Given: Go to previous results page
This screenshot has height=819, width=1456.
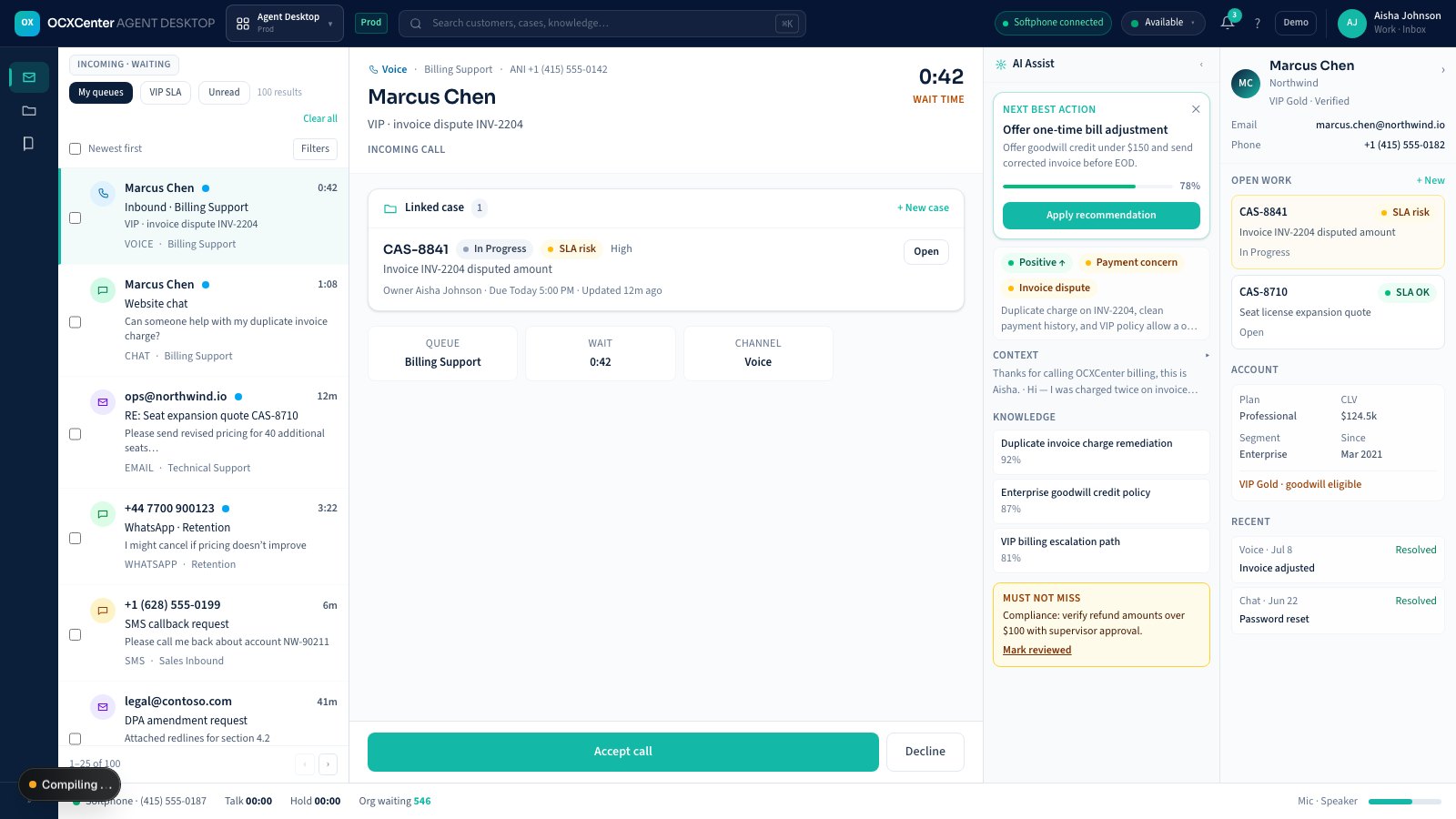Looking at the screenshot, I should (x=305, y=764).
